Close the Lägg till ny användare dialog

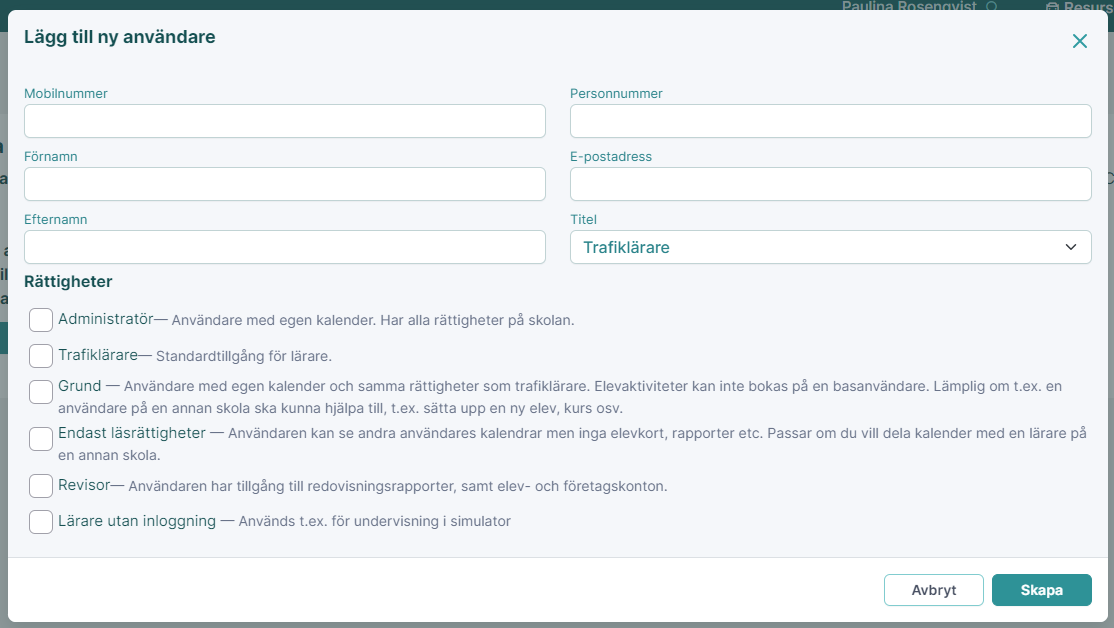tap(1079, 41)
